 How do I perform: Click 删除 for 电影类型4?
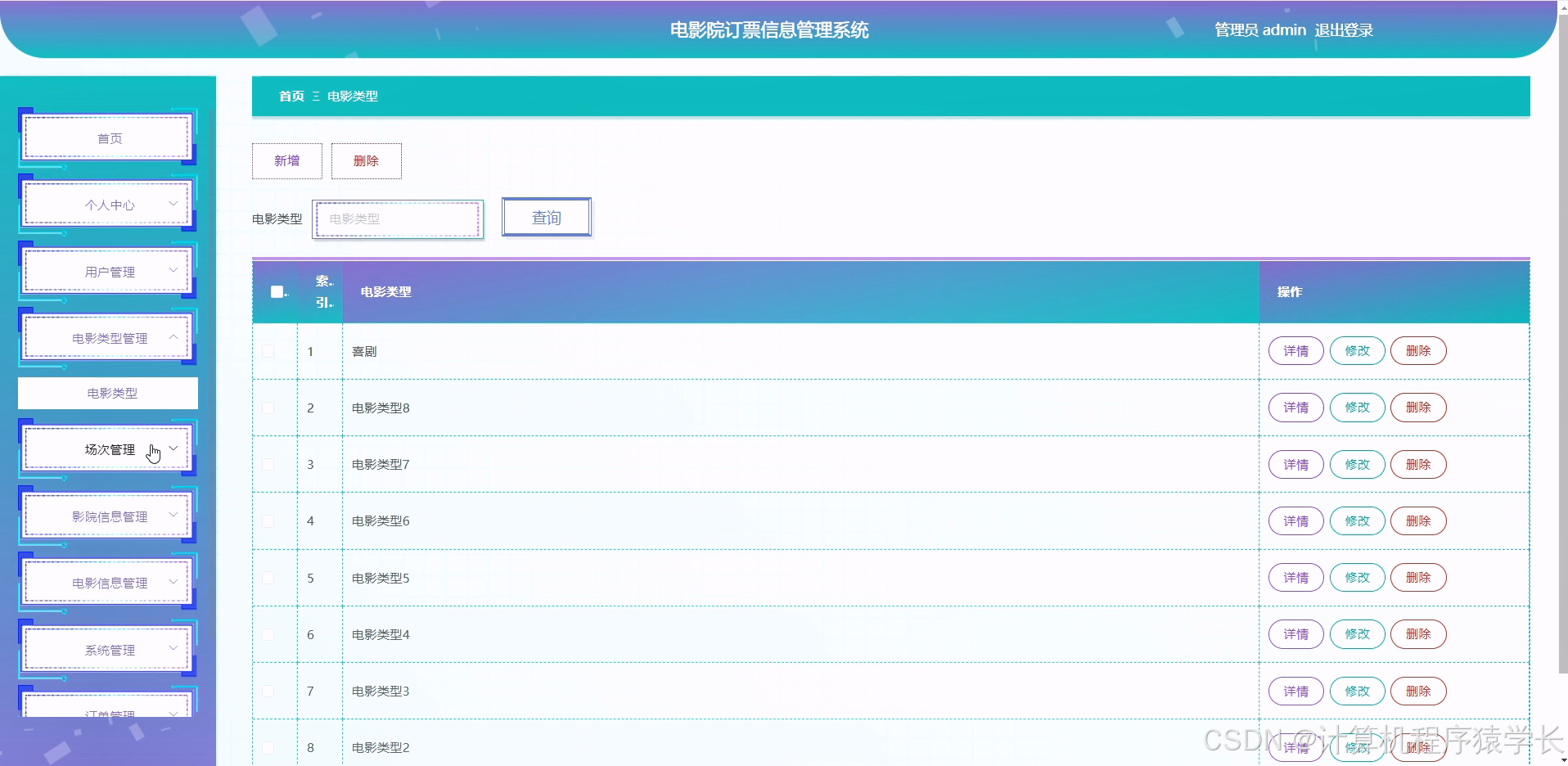pyautogui.click(x=1419, y=634)
